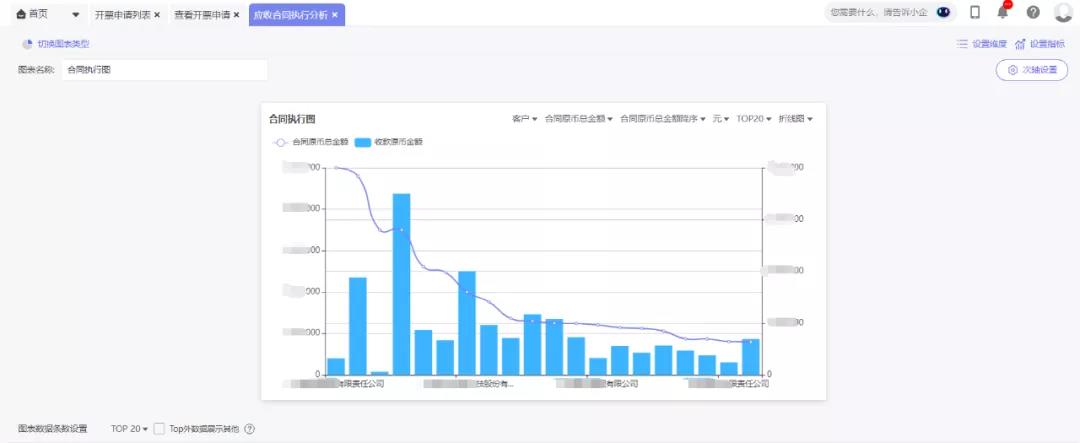The height and width of the screenshot is (443, 1080).
Task: Close the 查看开票申请 tab
Action: (x=236, y=15)
